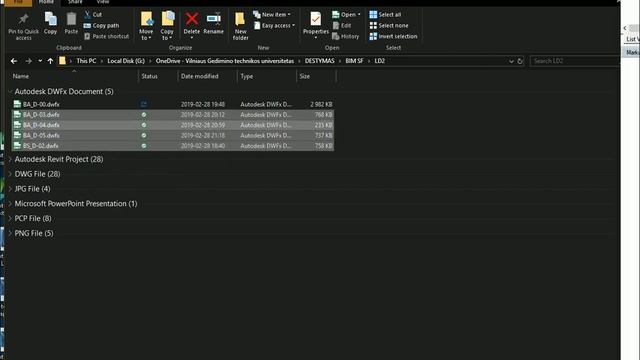Click the Open button in ribbon

pos(347,15)
